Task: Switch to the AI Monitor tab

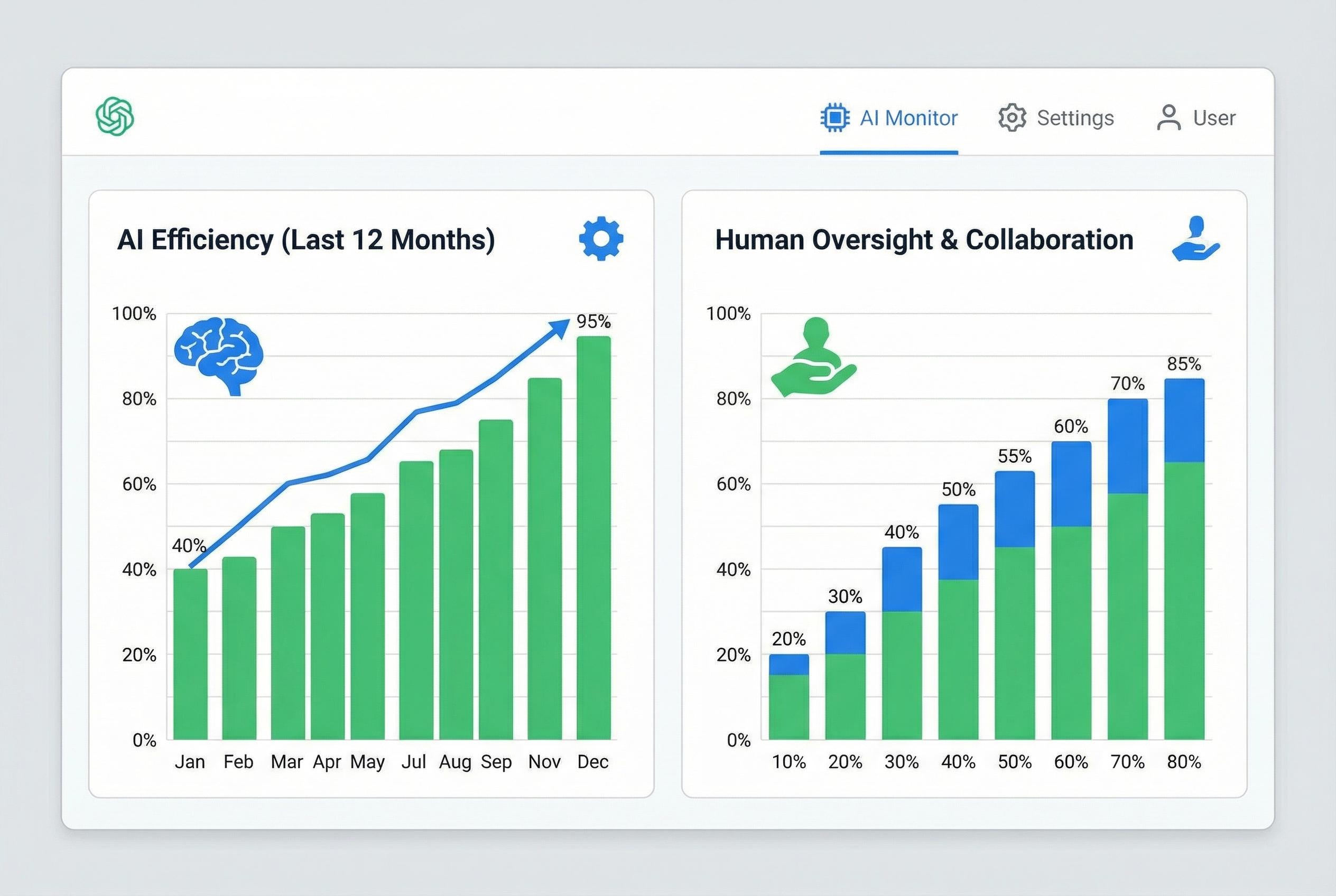Action: (x=908, y=118)
